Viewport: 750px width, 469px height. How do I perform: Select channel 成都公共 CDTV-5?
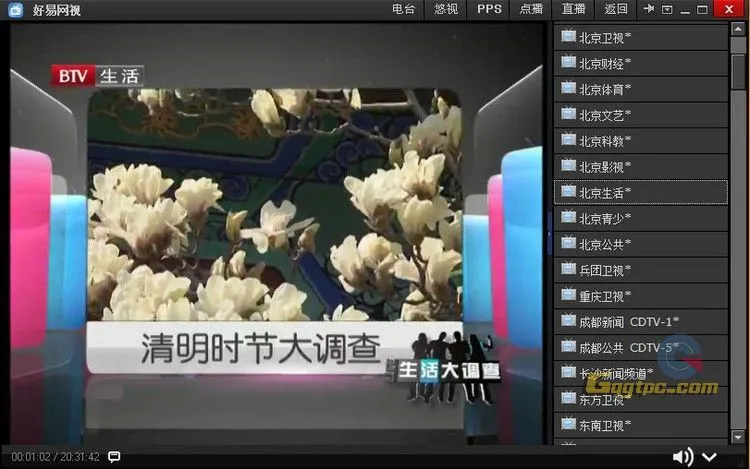(x=640, y=348)
